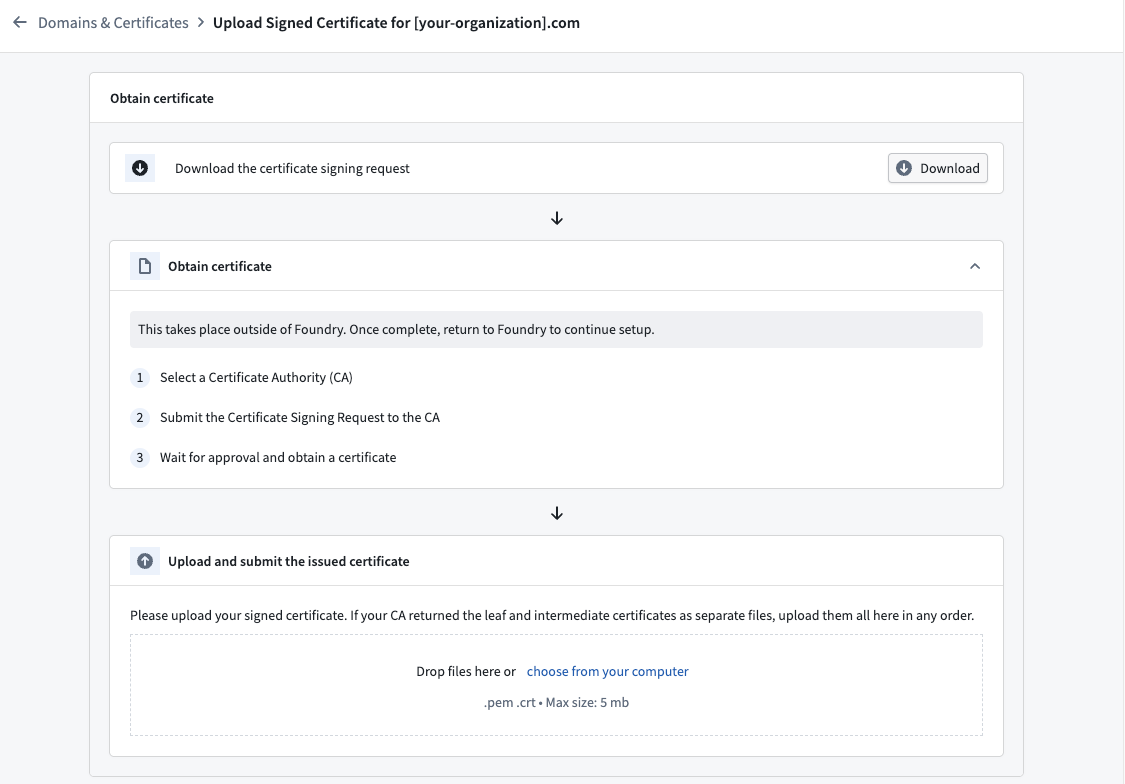Click the document icon beside Obtain certificate
This screenshot has width=1125, height=784.
pos(145,266)
